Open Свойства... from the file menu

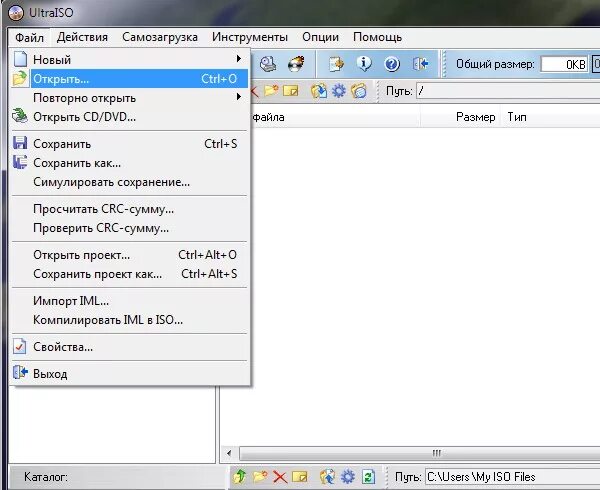click(x=130, y=347)
